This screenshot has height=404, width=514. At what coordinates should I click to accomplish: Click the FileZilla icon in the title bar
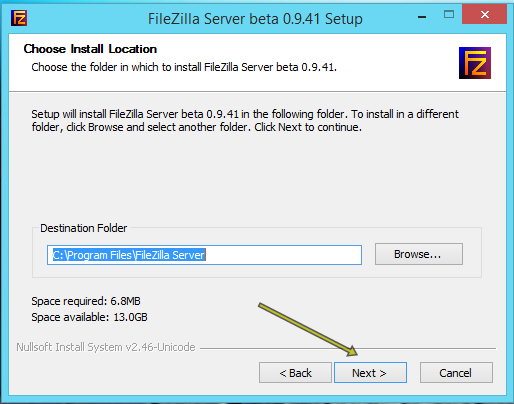click(x=19, y=18)
